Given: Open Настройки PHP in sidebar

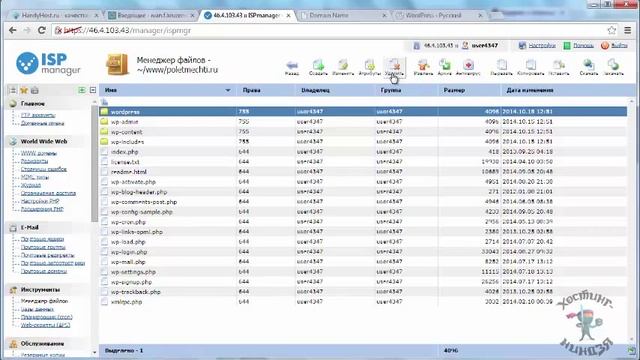Looking at the screenshot, I should click(x=40, y=201).
